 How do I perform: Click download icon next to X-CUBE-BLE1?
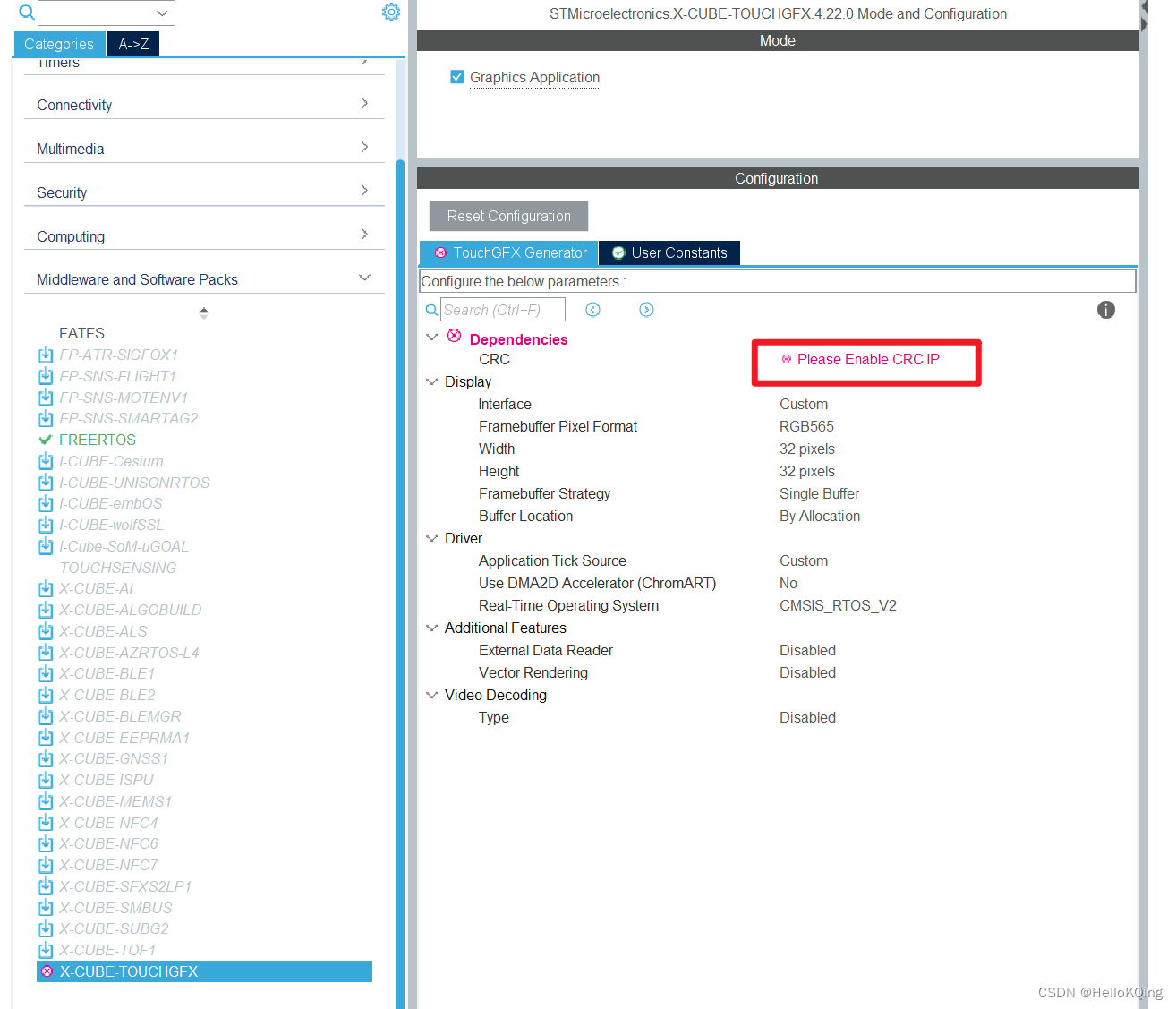pyautogui.click(x=46, y=673)
